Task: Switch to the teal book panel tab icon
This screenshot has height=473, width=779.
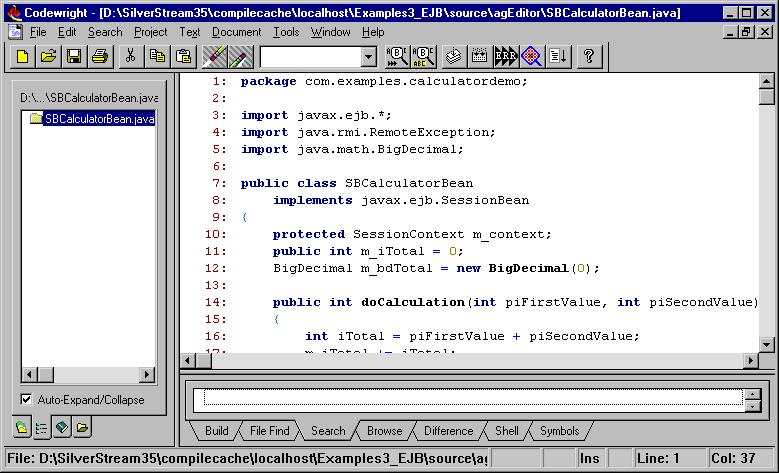Action: (62, 427)
